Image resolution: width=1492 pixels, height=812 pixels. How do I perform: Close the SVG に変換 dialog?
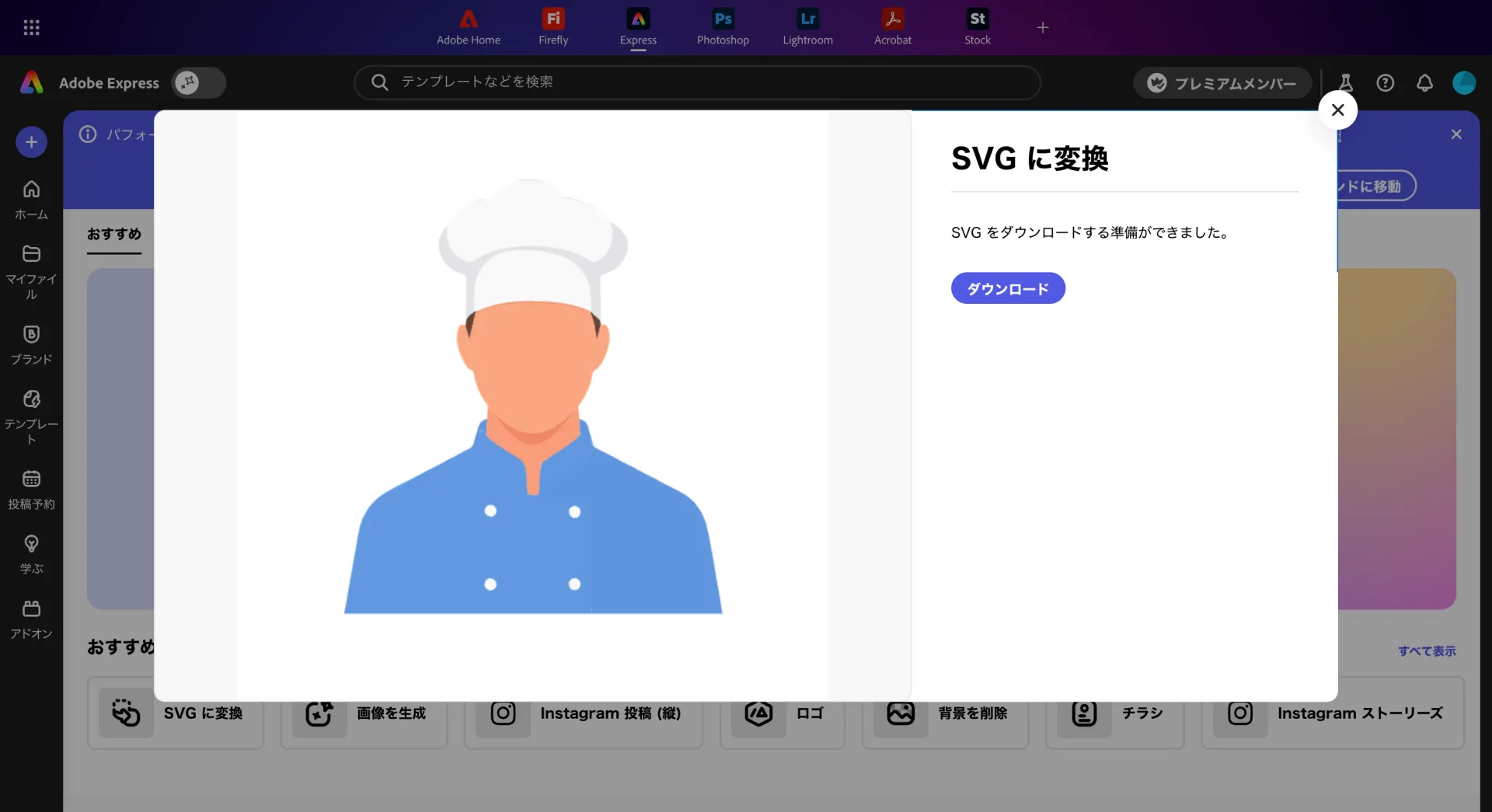[x=1337, y=110]
